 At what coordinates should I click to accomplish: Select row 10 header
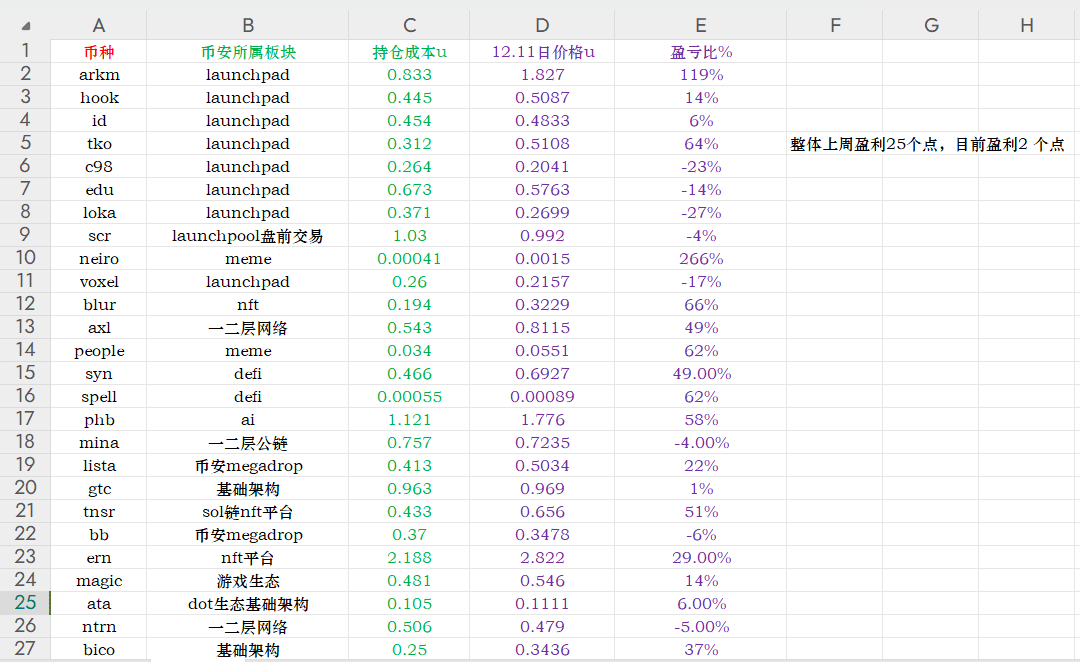point(25,258)
